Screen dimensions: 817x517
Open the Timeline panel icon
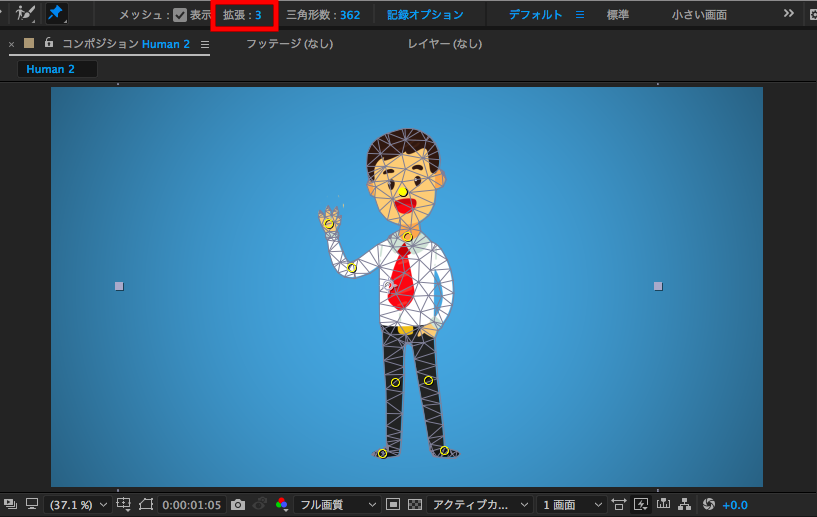click(x=663, y=503)
